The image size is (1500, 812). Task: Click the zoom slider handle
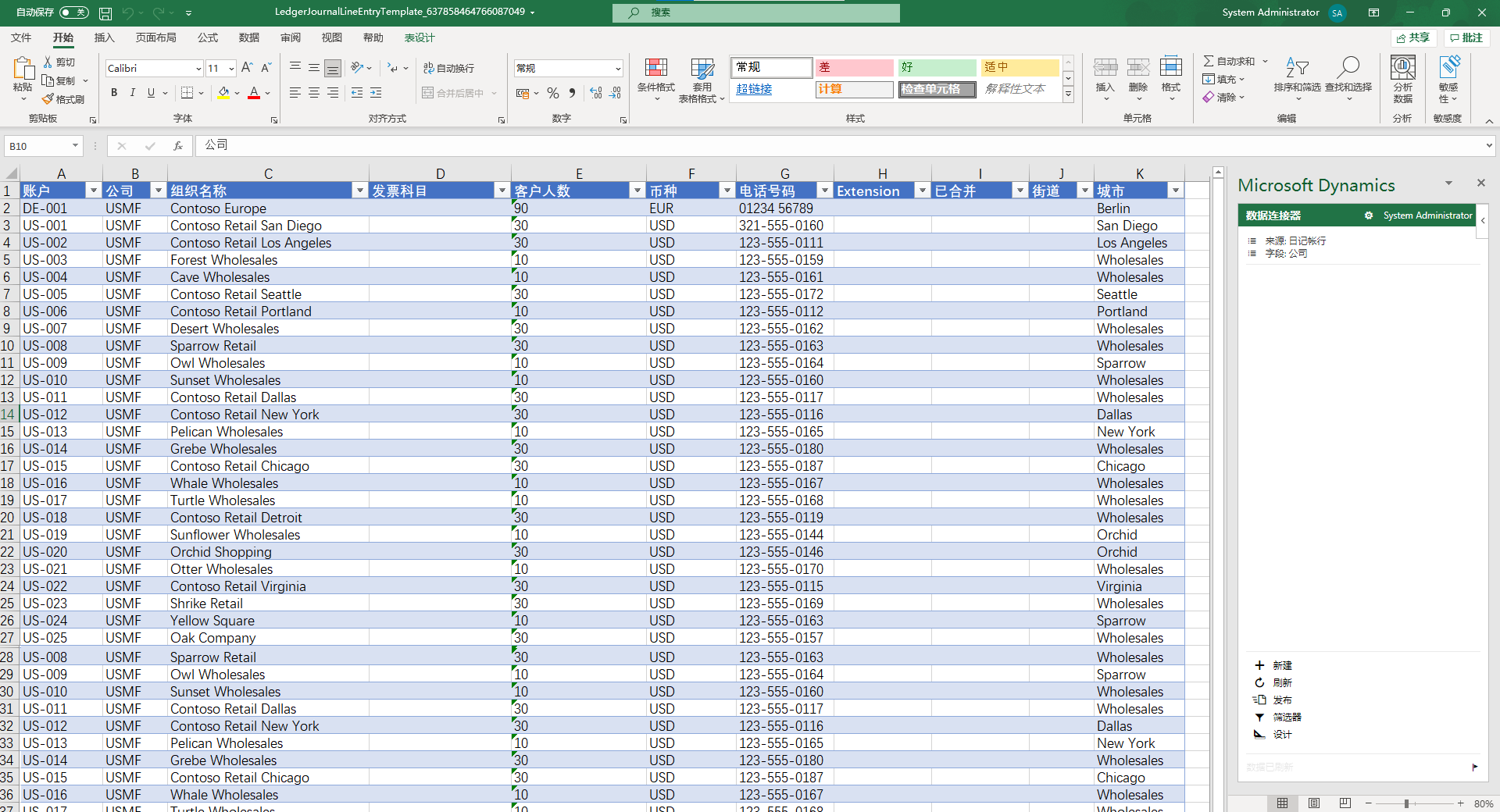point(1406,803)
